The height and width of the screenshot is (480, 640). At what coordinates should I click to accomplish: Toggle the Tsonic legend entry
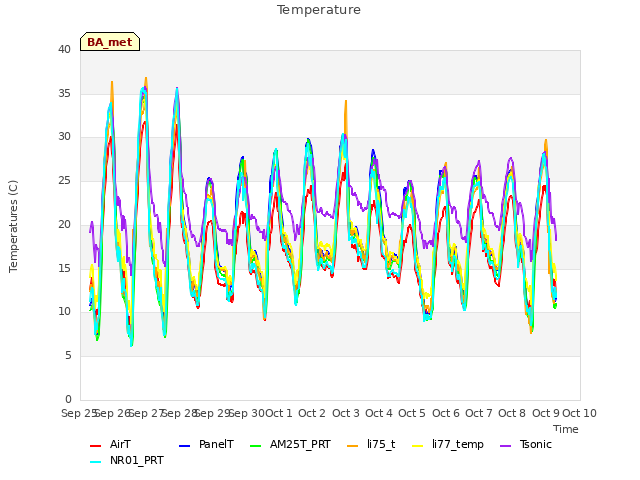point(526,444)
